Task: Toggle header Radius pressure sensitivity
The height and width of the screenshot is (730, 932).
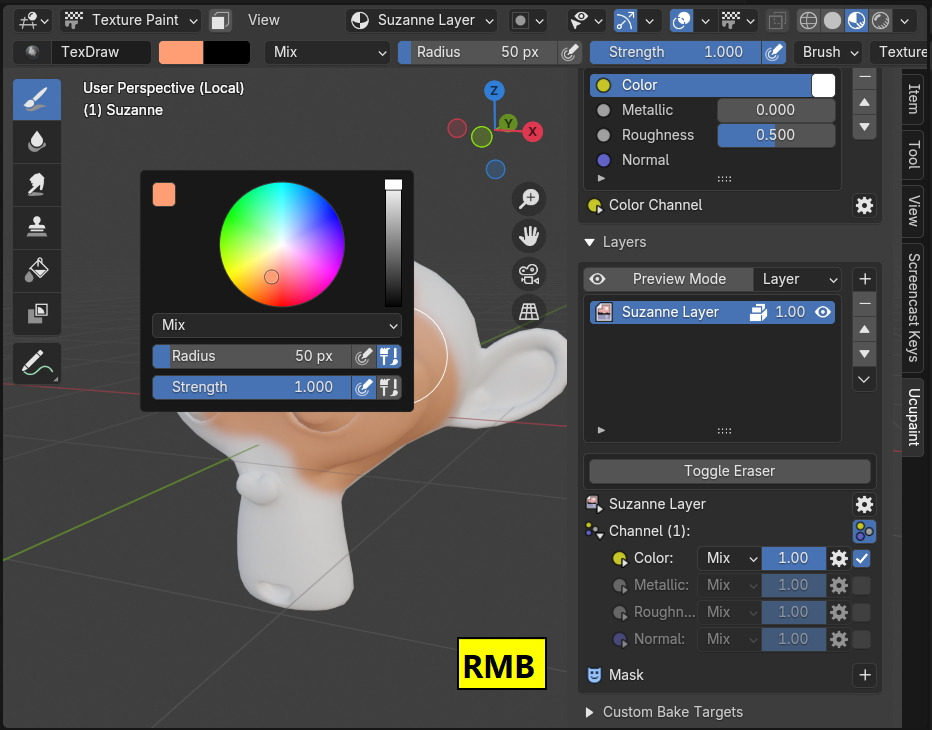Action: point(569,52)
